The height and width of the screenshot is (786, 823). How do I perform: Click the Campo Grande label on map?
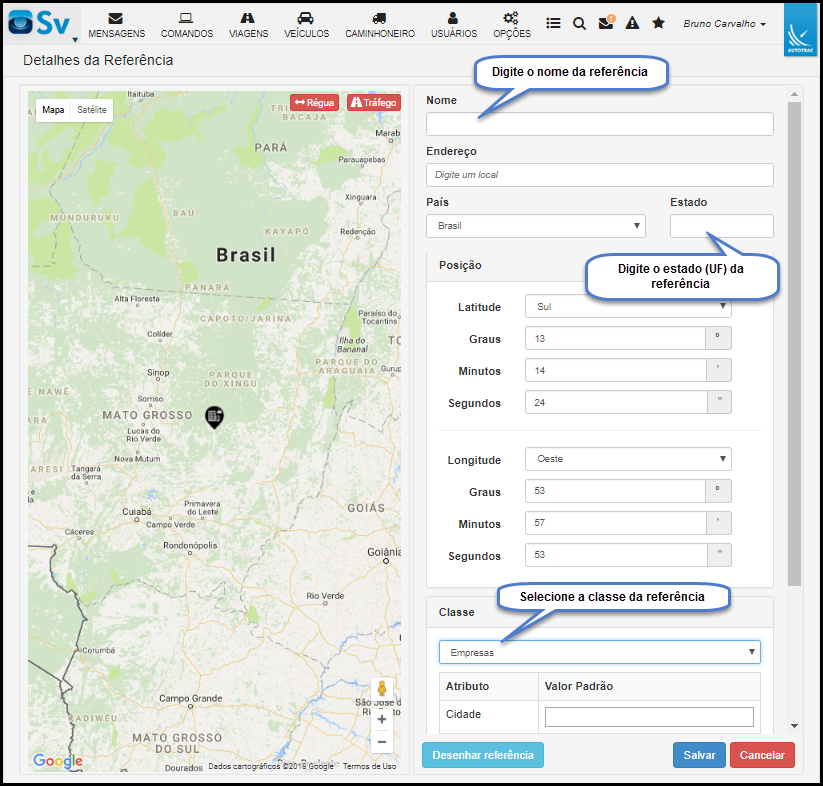click(x=191, y=698)
